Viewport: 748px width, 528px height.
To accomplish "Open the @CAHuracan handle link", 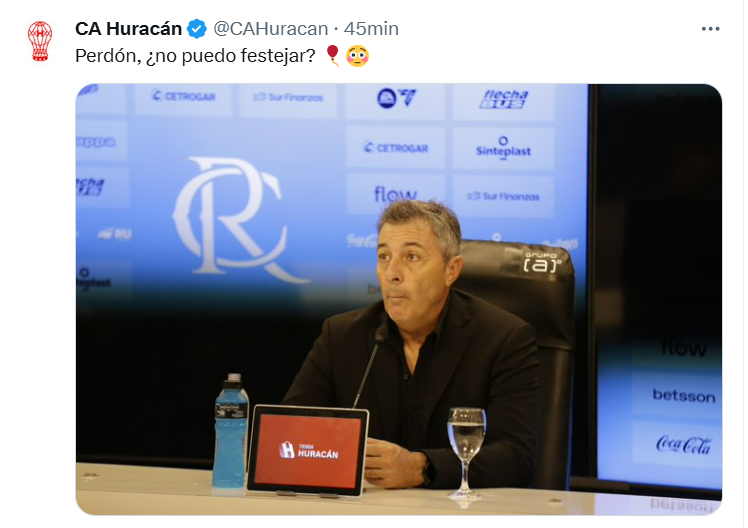I will [270, 29].
